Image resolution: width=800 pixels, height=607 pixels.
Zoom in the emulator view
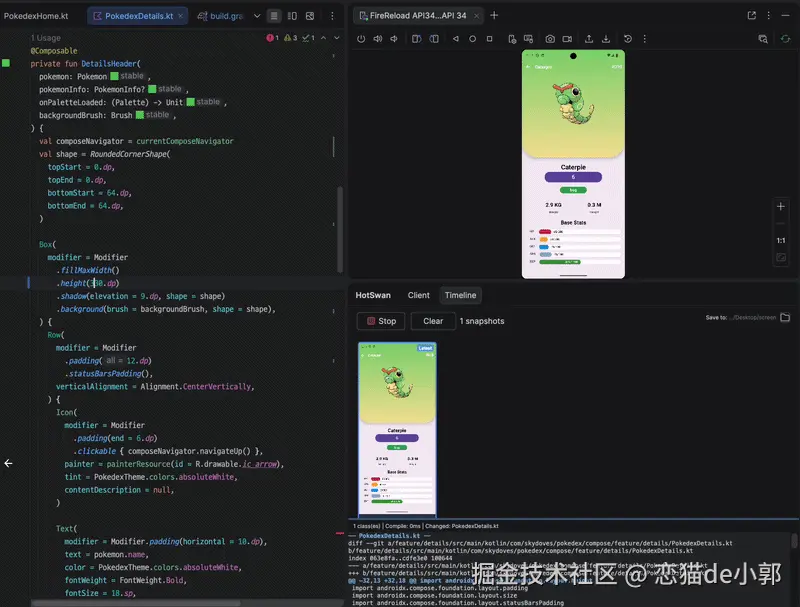[781, 207]
